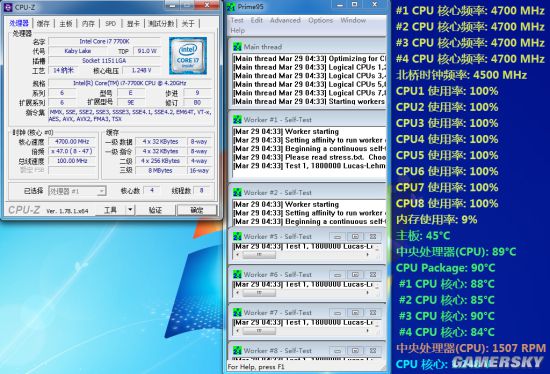Close the Worker #5 child window

click(x=373, y=237)
